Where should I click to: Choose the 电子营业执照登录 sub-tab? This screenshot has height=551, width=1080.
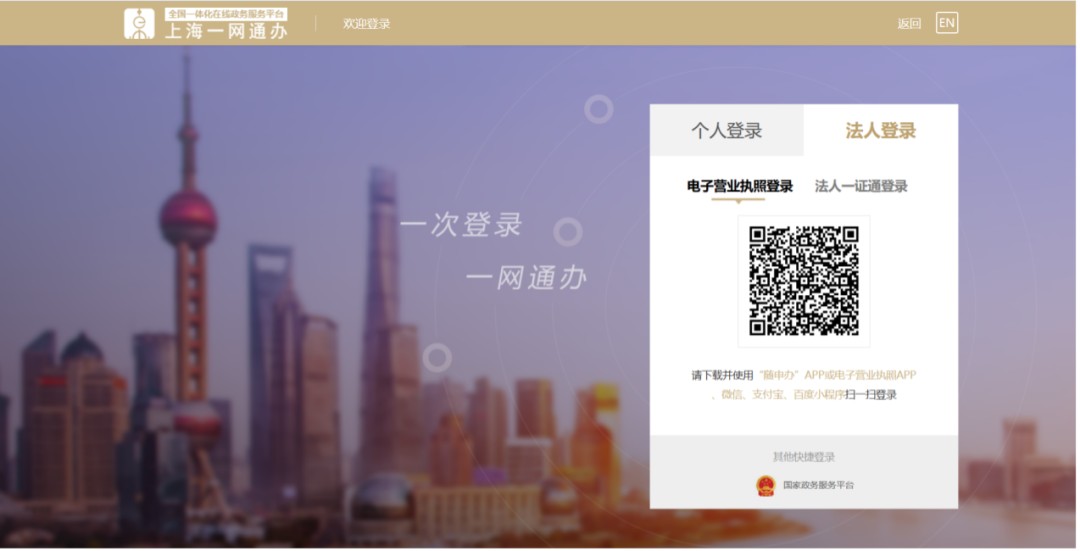coord(739,186)
